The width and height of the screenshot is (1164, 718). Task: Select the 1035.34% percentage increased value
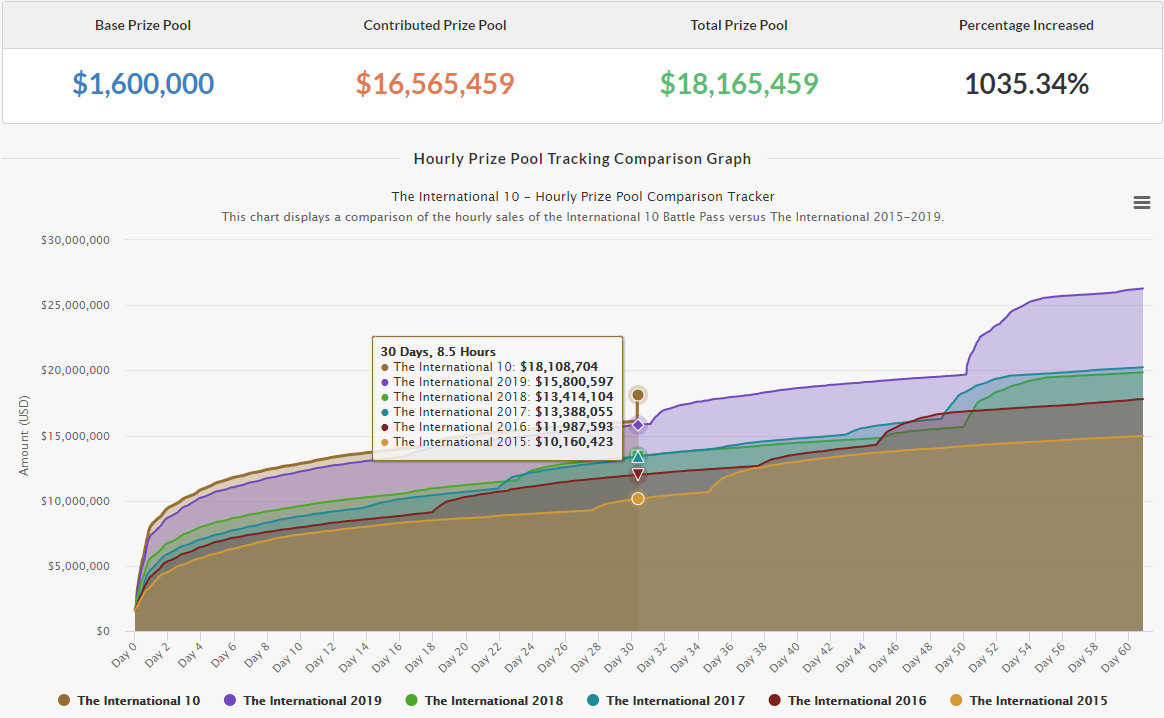pos(1027,84)
